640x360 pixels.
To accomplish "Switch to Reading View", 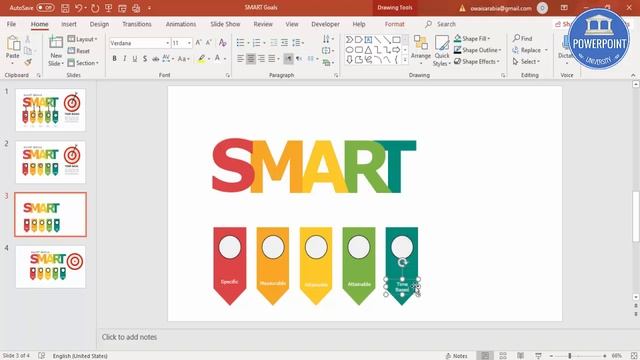I will [520, 356].
